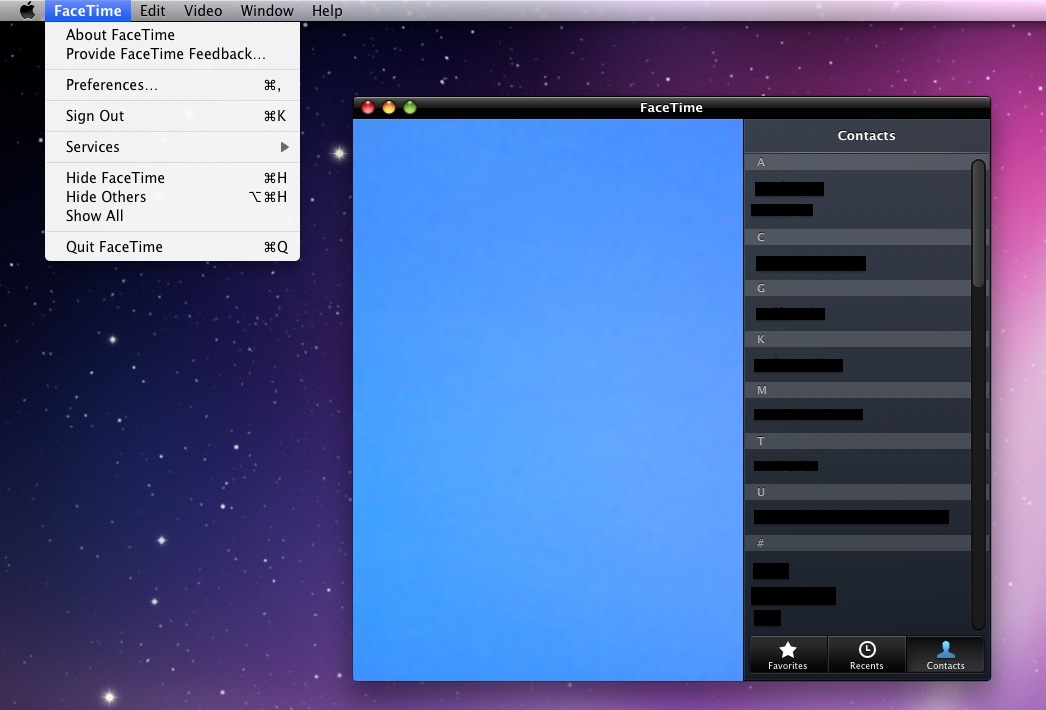Viewport: 1046px width, 710px height.
Task: Choose About FaceTime
Action: (172, 35)
